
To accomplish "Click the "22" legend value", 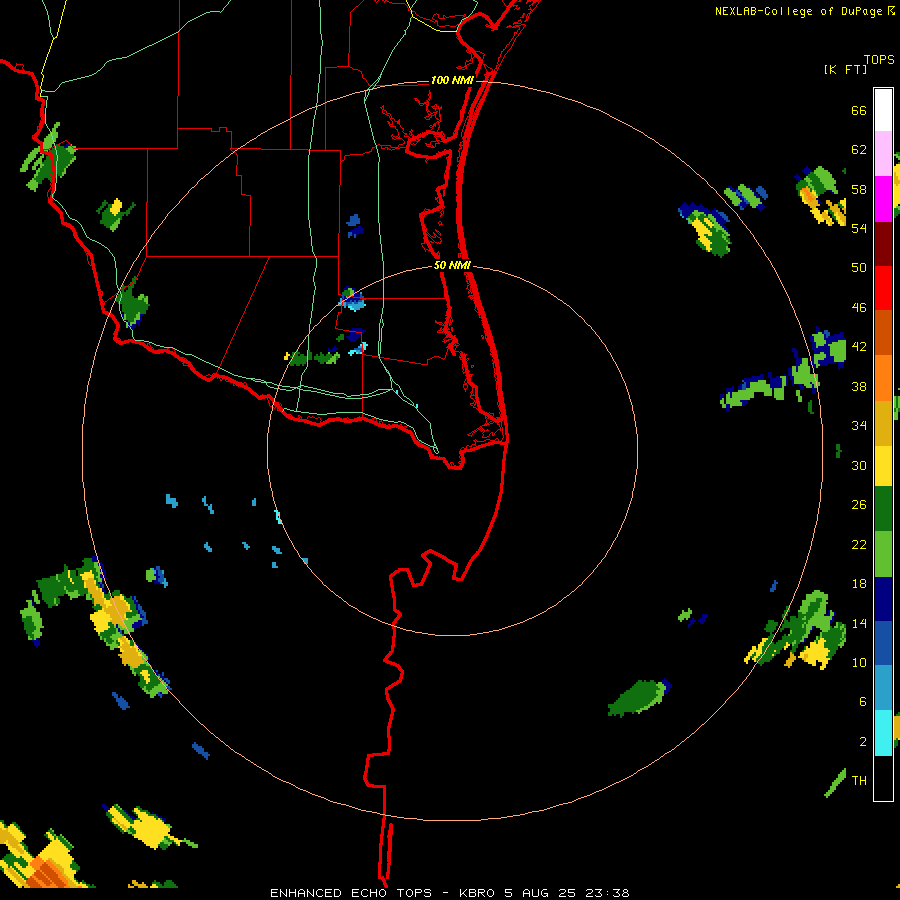I will point(859,544).
